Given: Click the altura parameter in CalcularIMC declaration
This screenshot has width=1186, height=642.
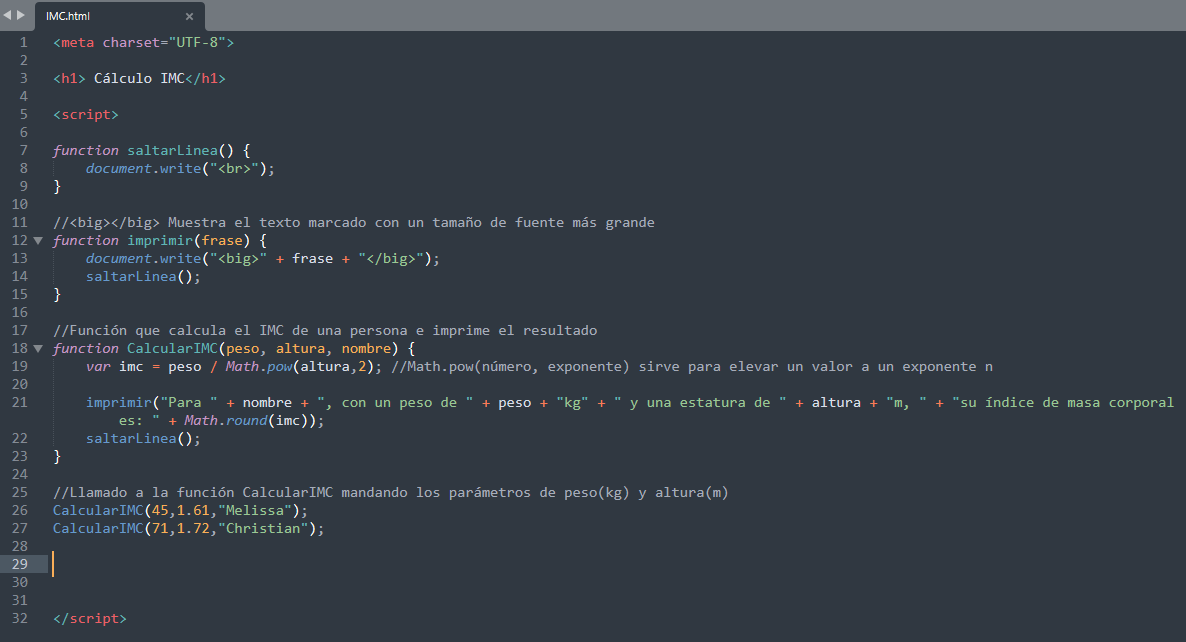Looking at the screenshot, I should pyautogui.click(x=300, y=349).
